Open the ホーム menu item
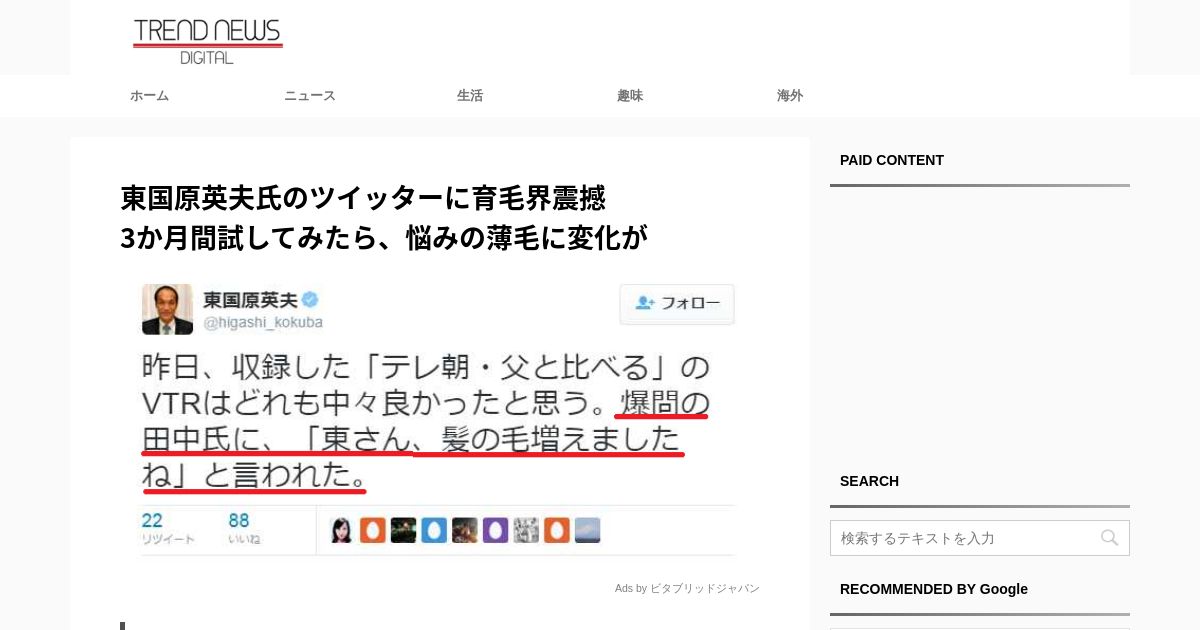This screenshot has height=630, width=1200. point(149,96)
